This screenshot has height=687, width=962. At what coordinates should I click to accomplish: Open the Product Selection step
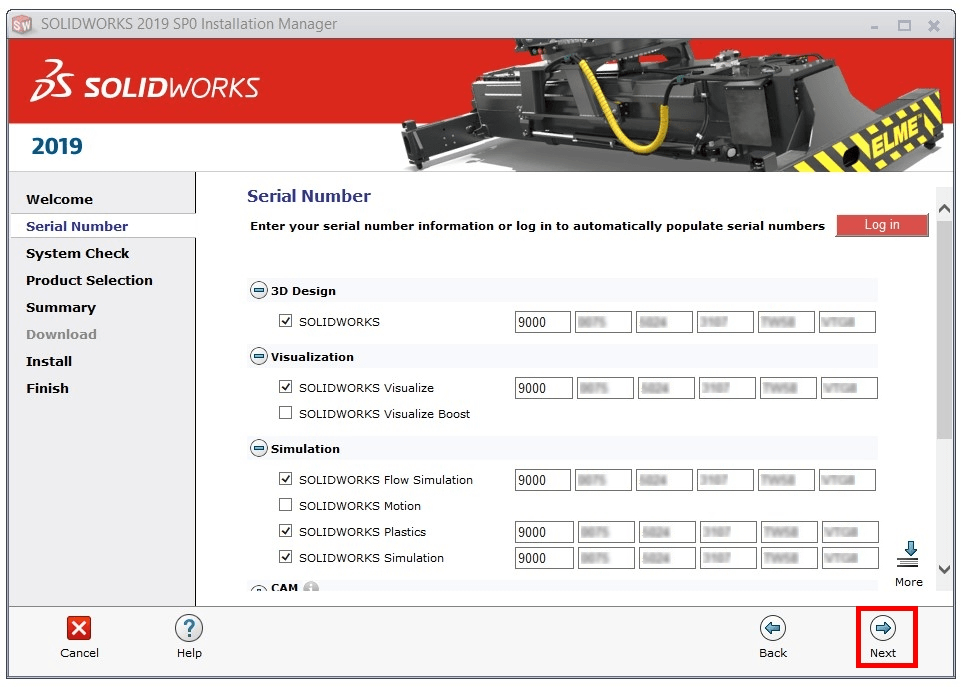pos(90,280)
